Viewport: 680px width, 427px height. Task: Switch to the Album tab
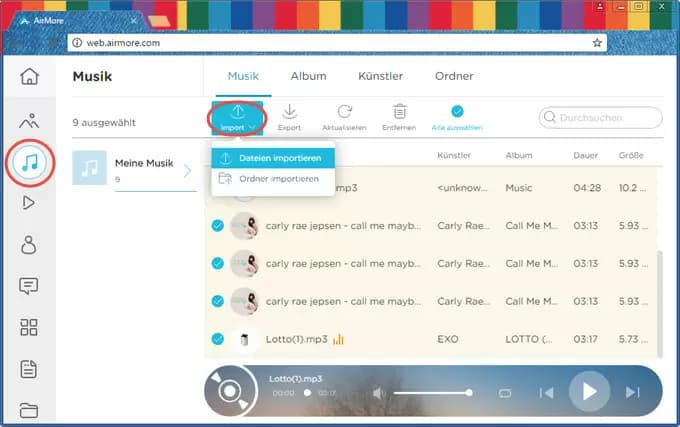308,76
